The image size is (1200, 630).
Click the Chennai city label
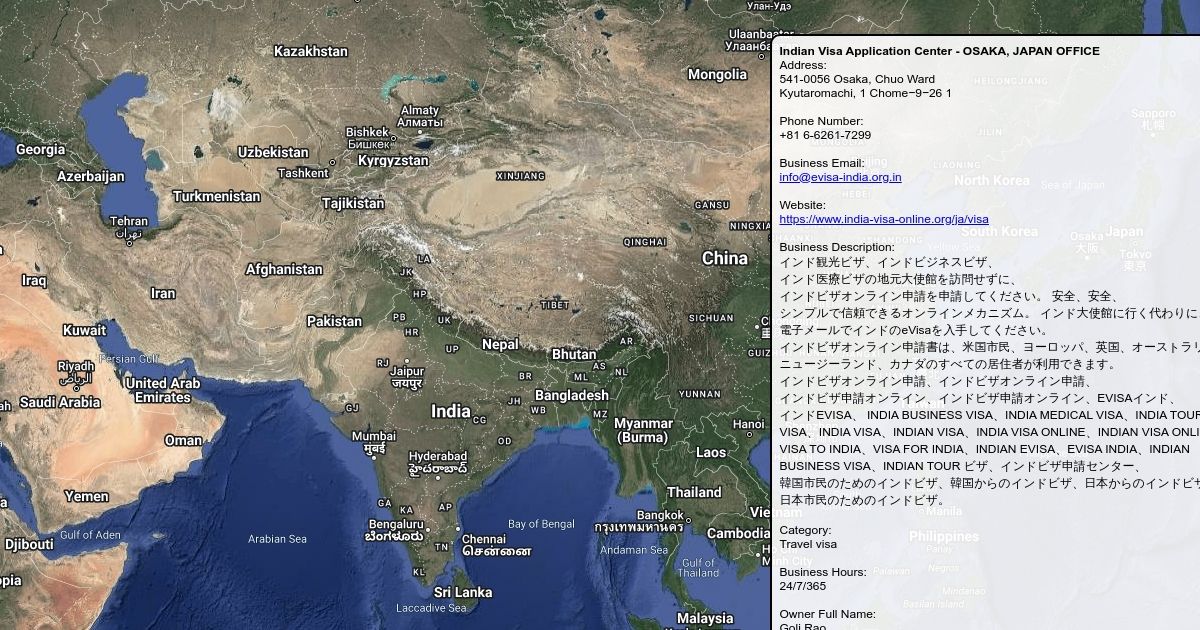tap(497, 544)
